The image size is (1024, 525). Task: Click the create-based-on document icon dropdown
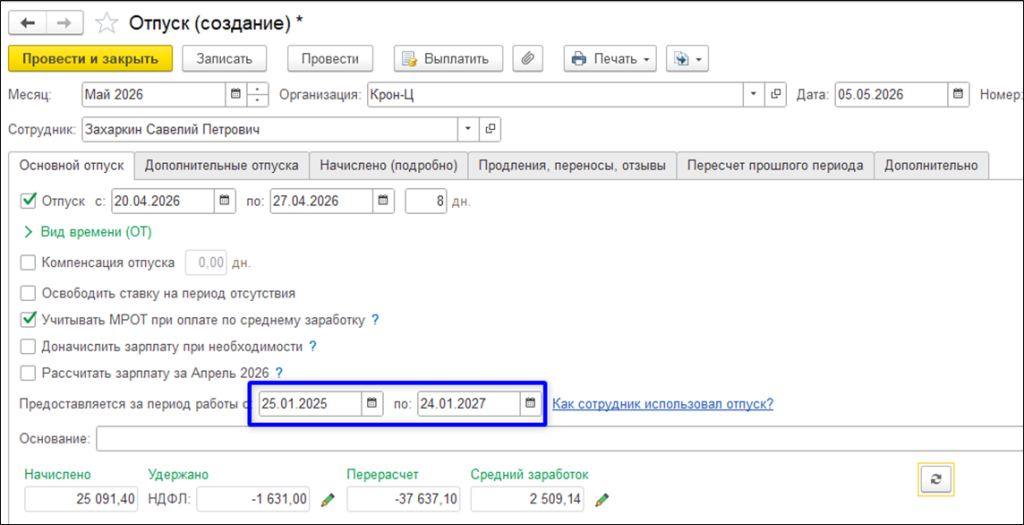[x=687, y=58]
